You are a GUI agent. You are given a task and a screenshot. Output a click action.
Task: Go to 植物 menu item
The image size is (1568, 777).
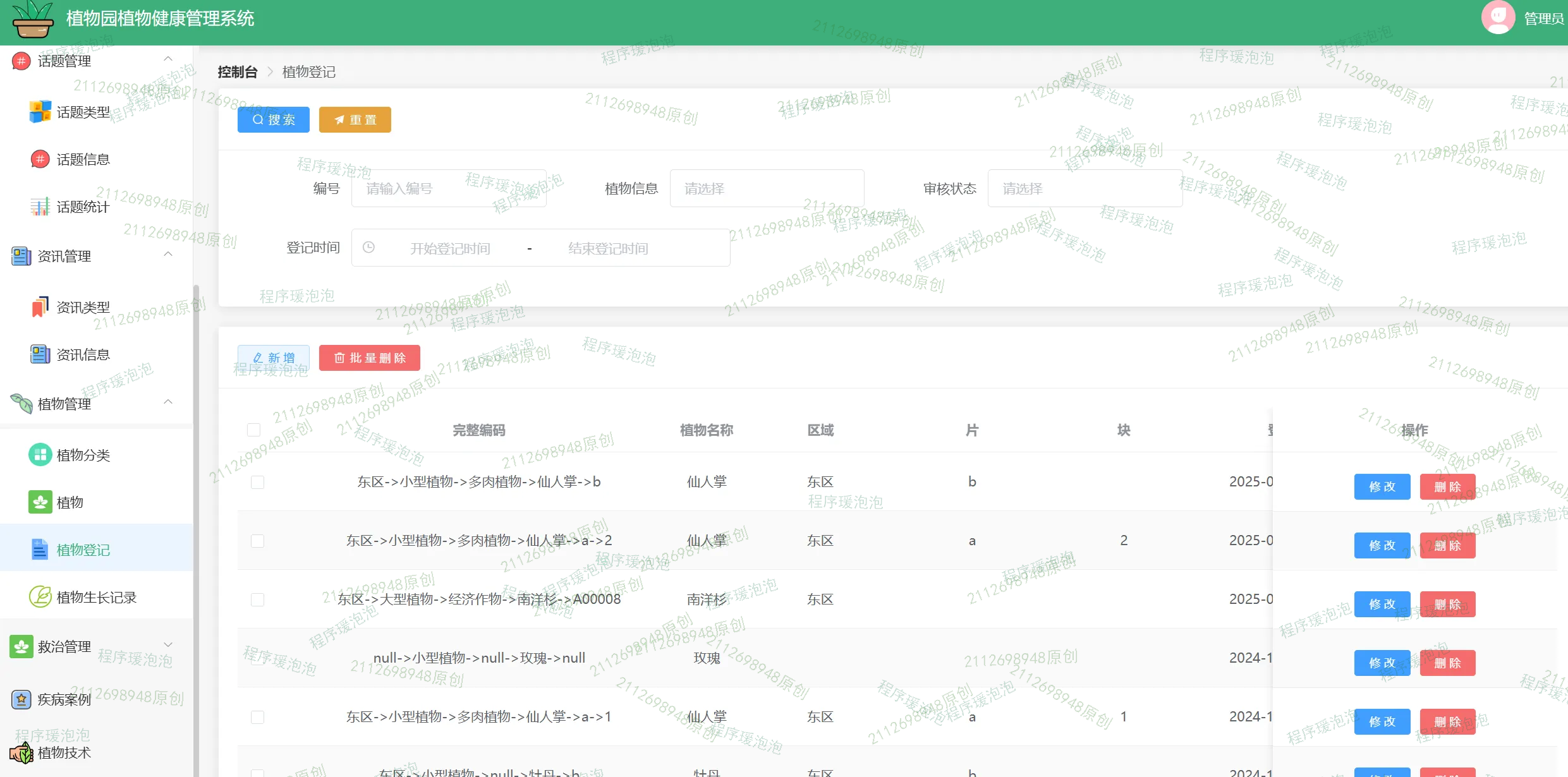[x=70, y=502]
